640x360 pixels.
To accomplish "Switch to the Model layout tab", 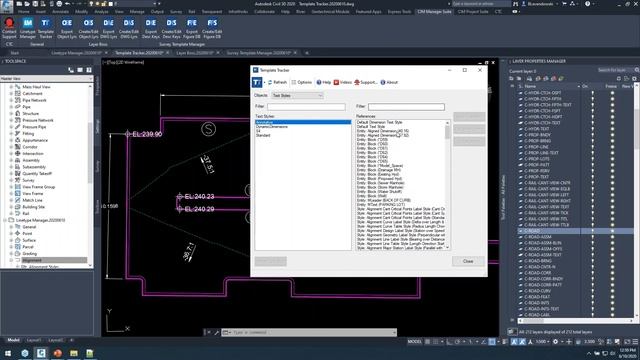I will [13, 340].
